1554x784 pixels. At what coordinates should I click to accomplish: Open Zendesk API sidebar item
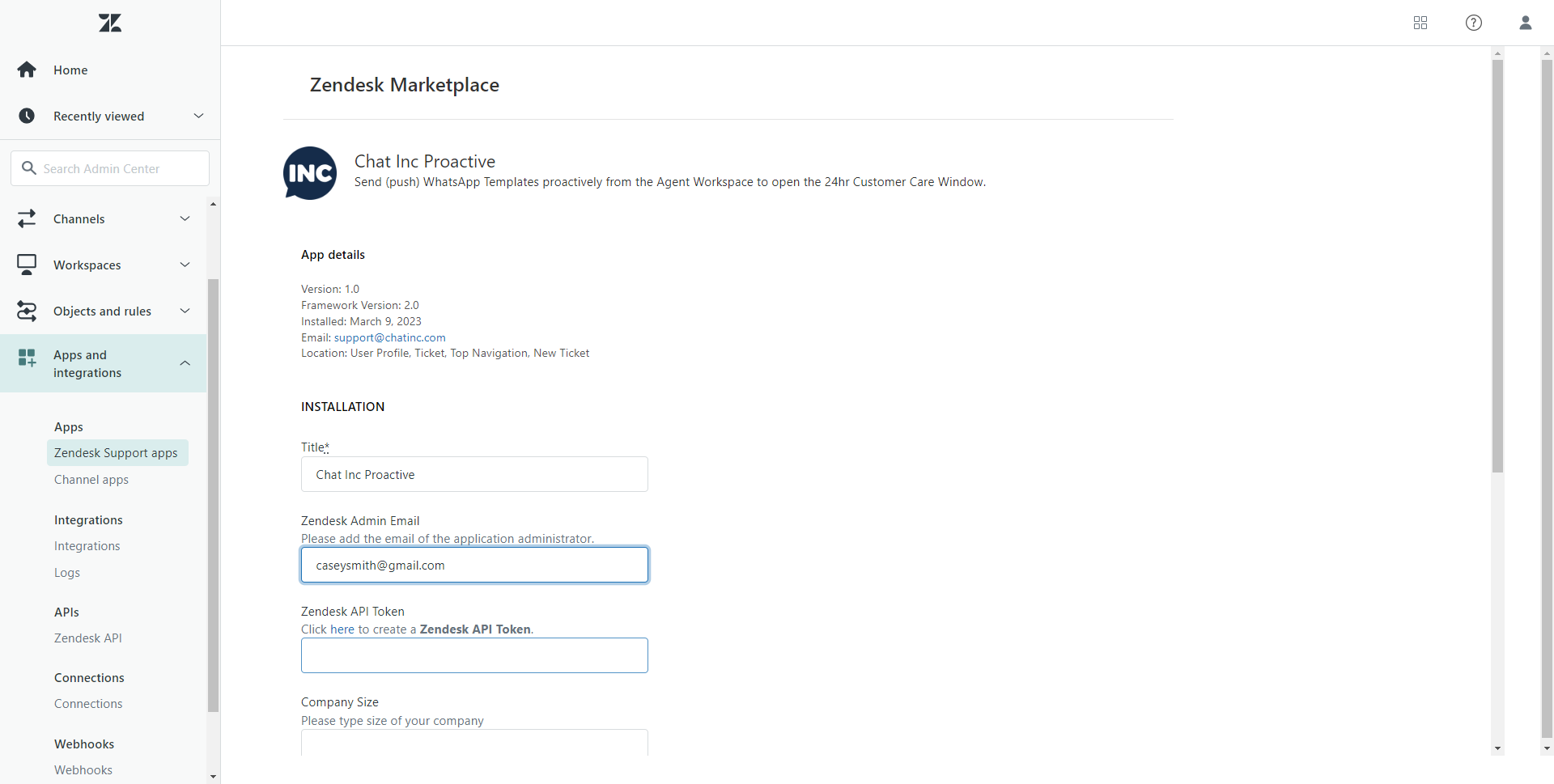(x=88, y=638)
